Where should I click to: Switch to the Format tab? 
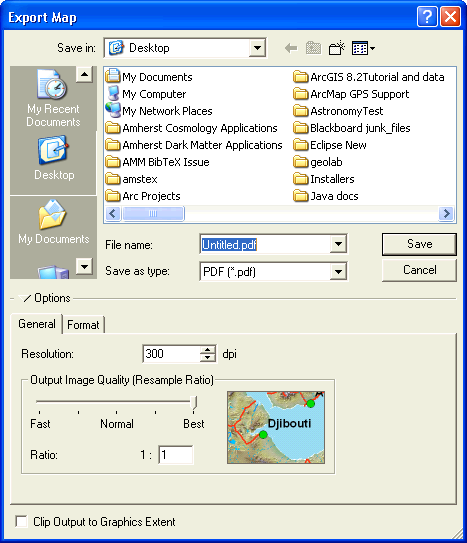pos(83,325)
